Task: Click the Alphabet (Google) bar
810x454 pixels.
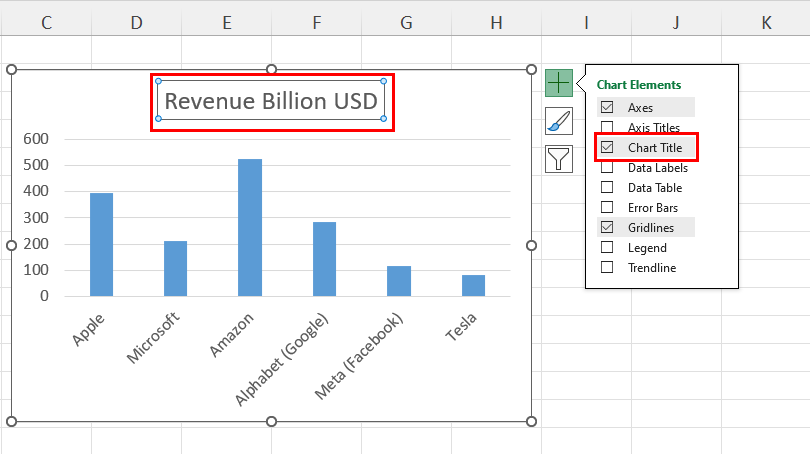Action: (x=324, y=259)
